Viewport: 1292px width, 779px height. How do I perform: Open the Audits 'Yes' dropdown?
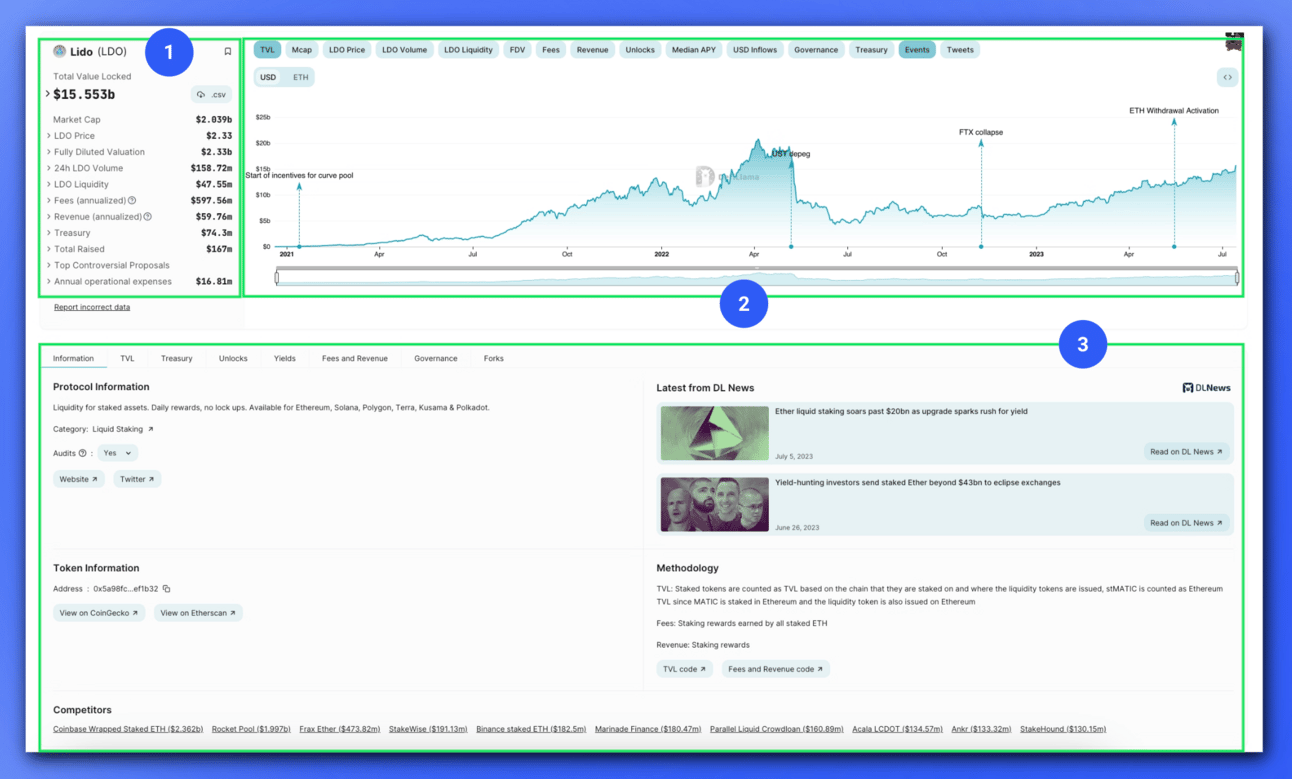coord(117,453)
